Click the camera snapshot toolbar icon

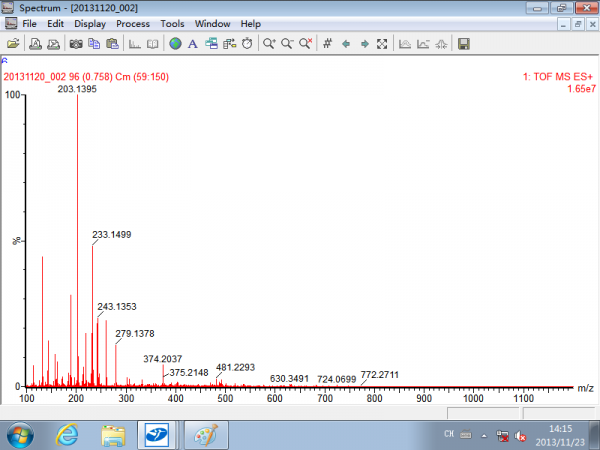[x=75, y=44]
